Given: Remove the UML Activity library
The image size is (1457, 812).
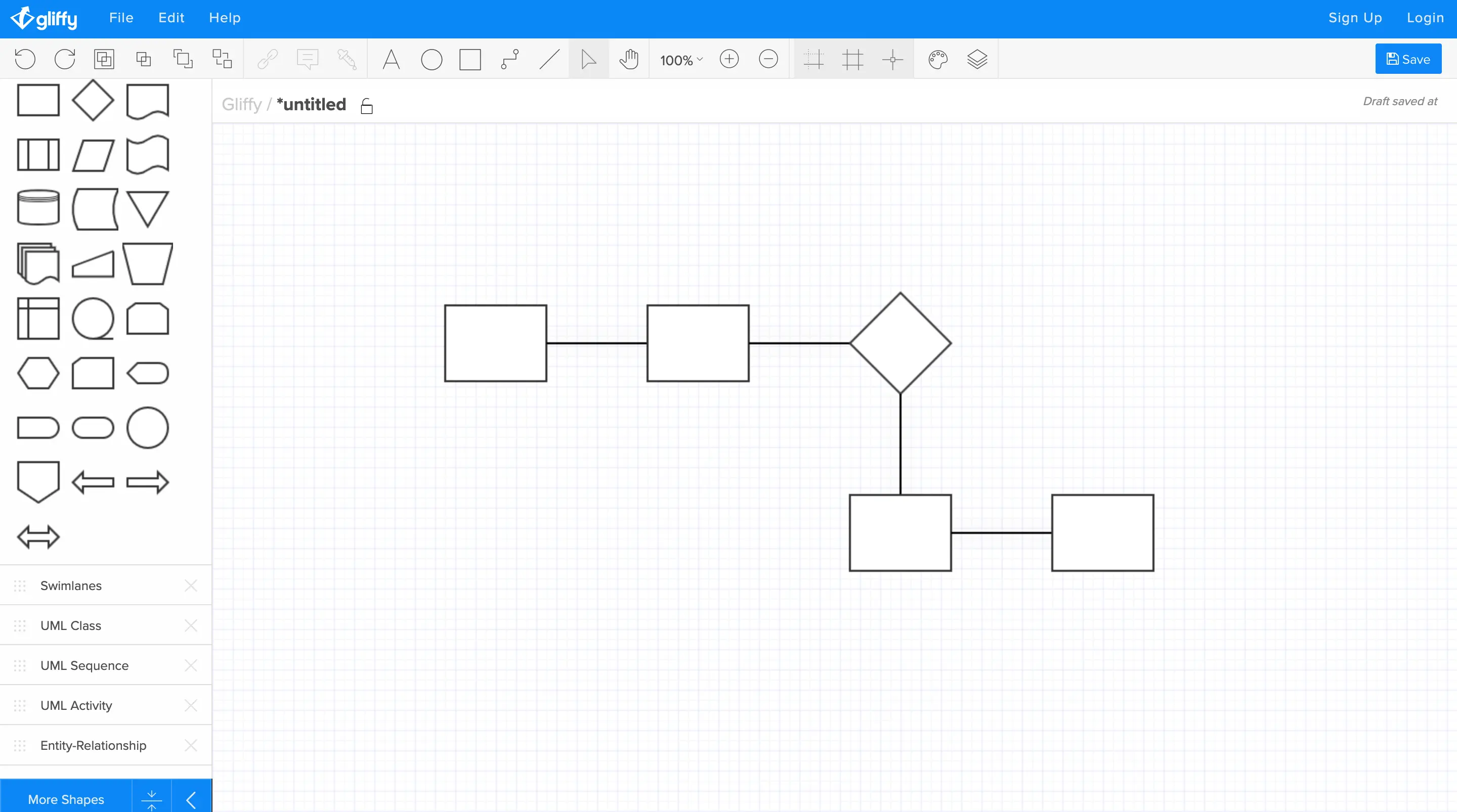Looking at the screenshot, I should (x=191, y=706).
